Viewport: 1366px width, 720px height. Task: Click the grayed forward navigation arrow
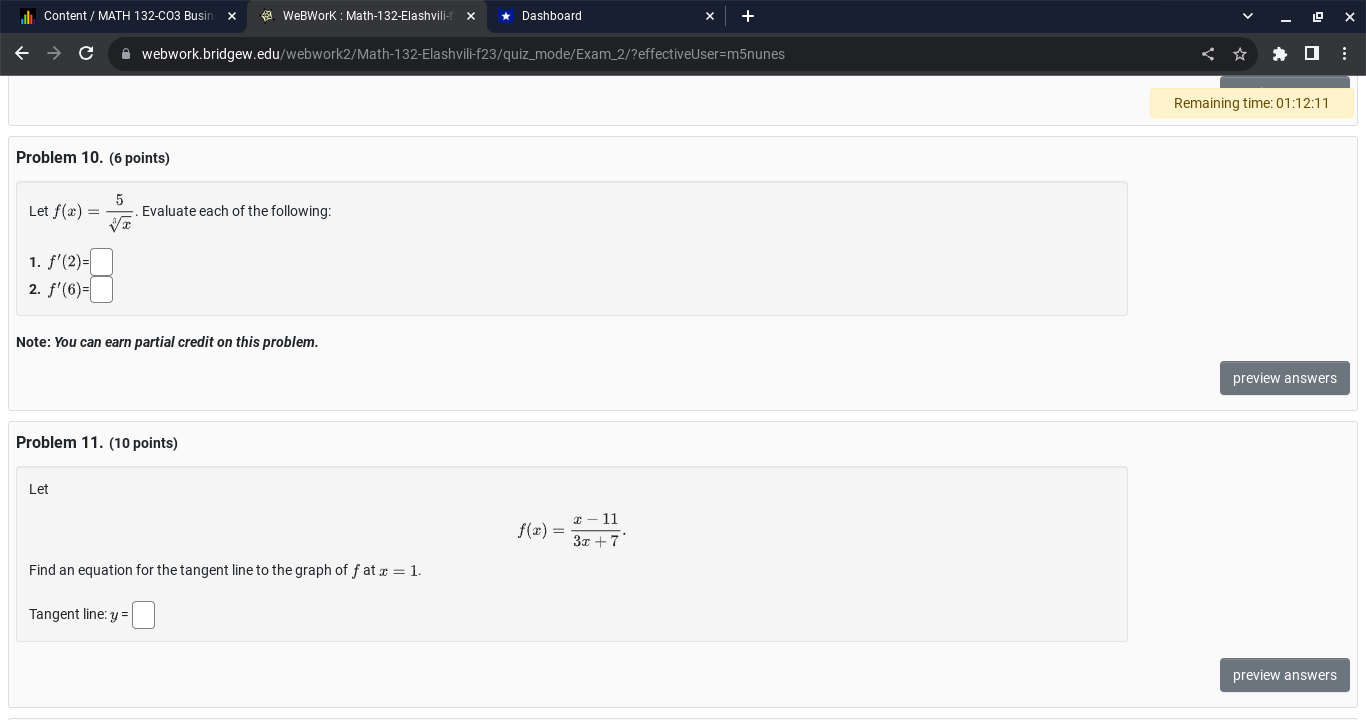click(54, 54)
